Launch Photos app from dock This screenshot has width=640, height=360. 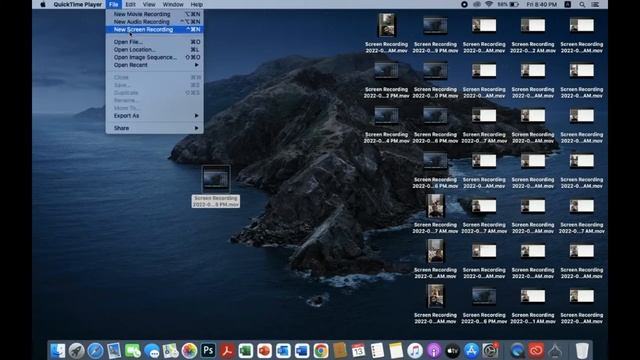[x=189, y=351]
